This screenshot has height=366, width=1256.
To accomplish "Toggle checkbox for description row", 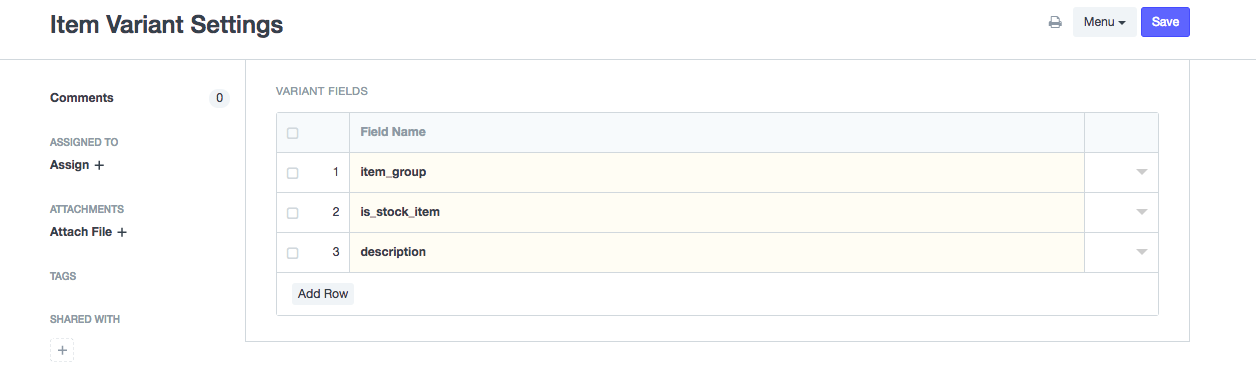I will [292, 253].
